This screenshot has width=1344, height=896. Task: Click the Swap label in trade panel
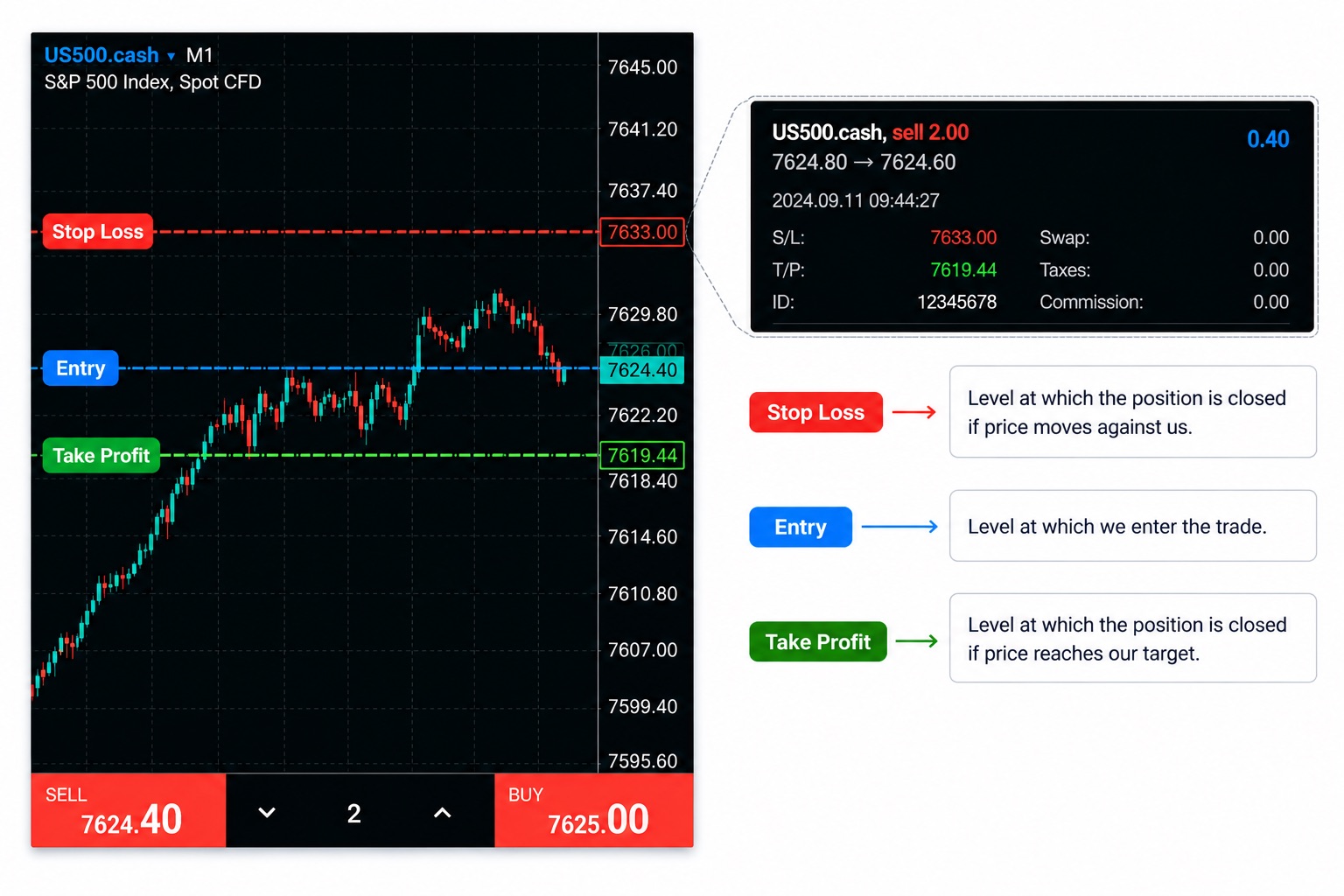pos(1065,238)
